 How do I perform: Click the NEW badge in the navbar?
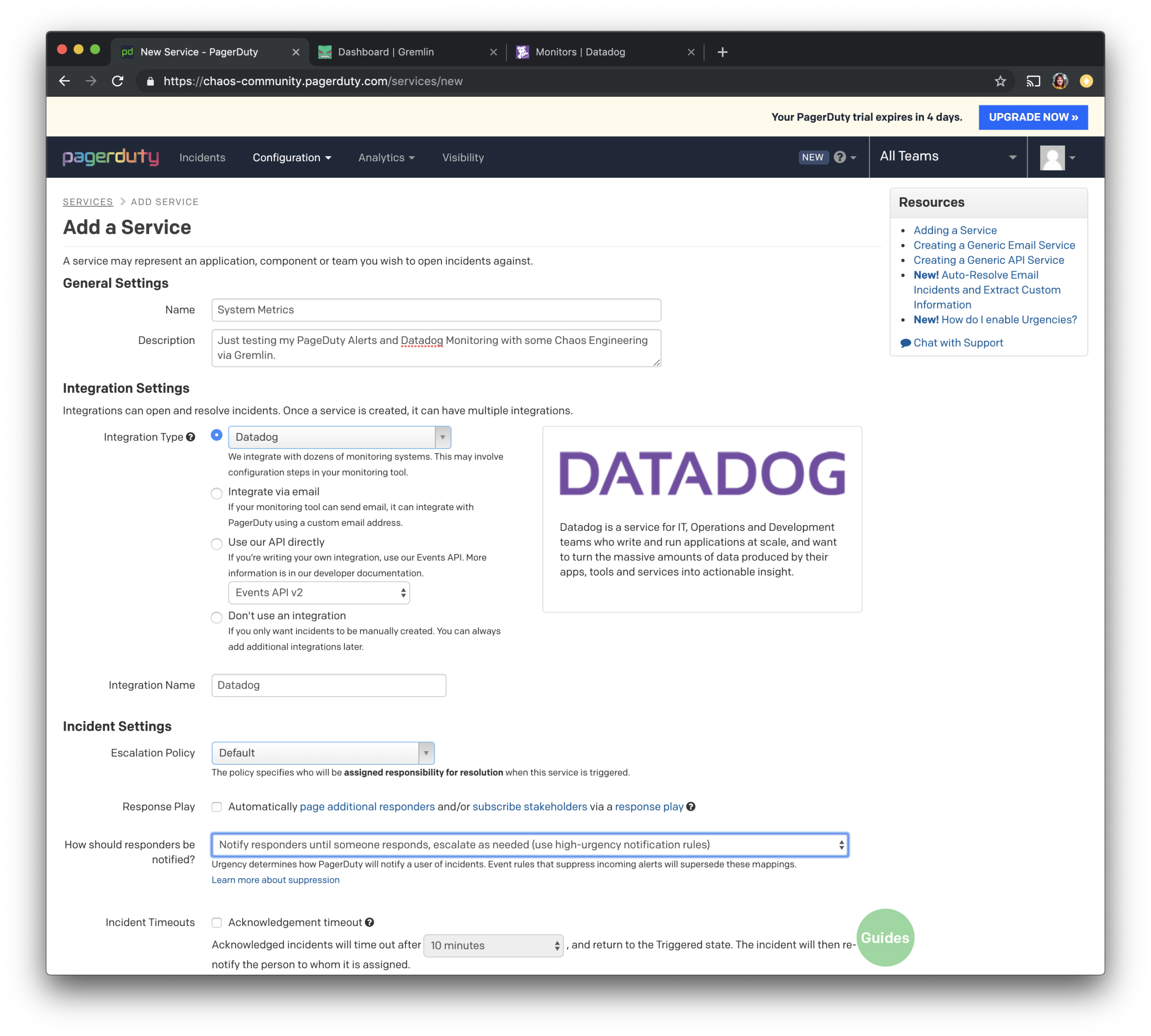tap(813, 157)
